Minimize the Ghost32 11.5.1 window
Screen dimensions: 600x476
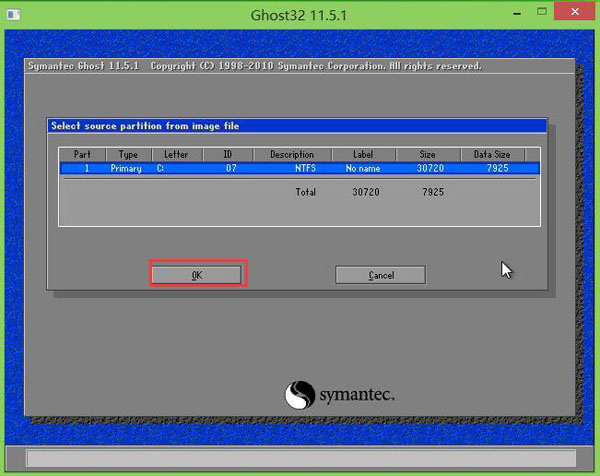tap(517, 13)
